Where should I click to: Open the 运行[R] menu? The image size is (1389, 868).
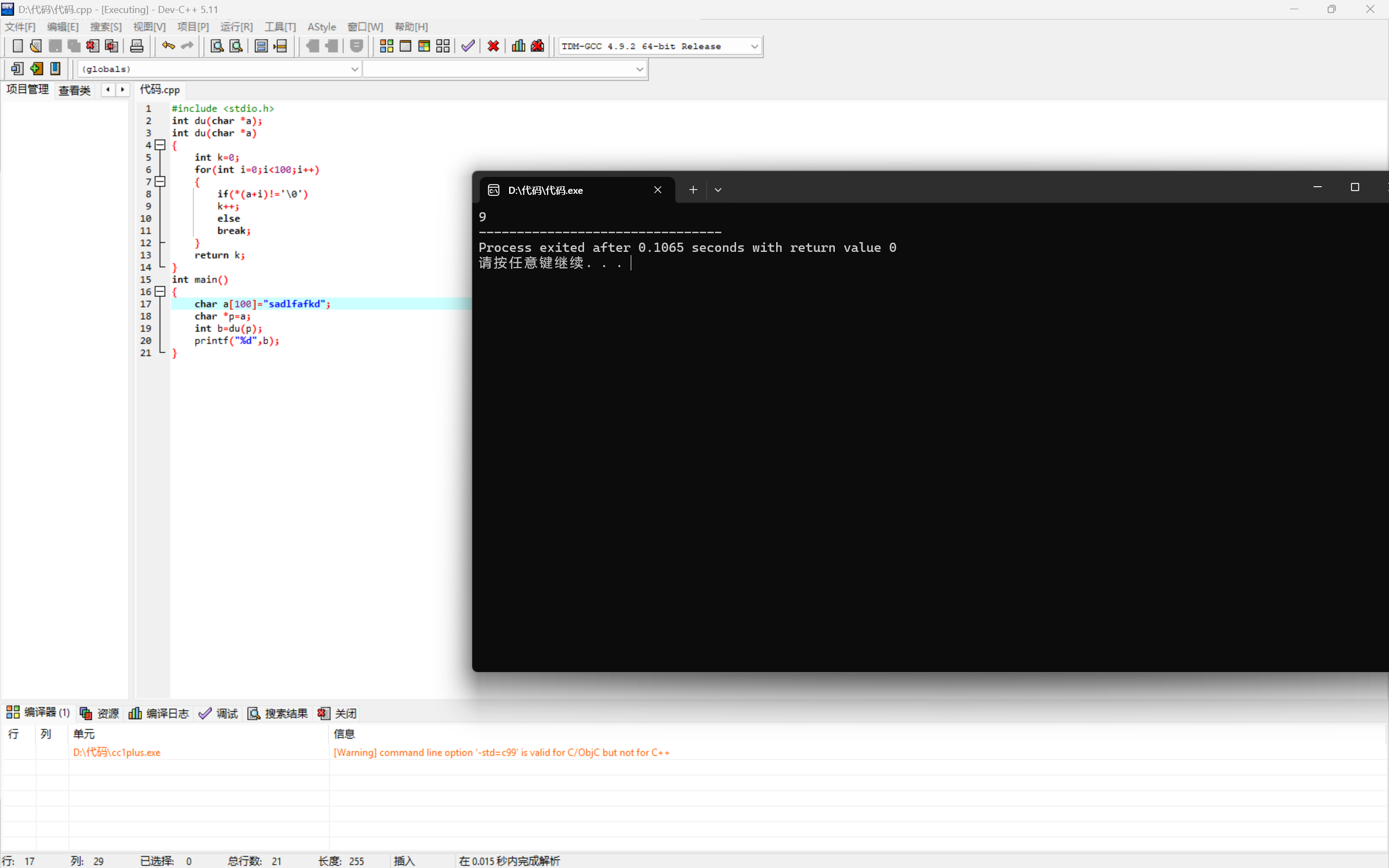236,27
